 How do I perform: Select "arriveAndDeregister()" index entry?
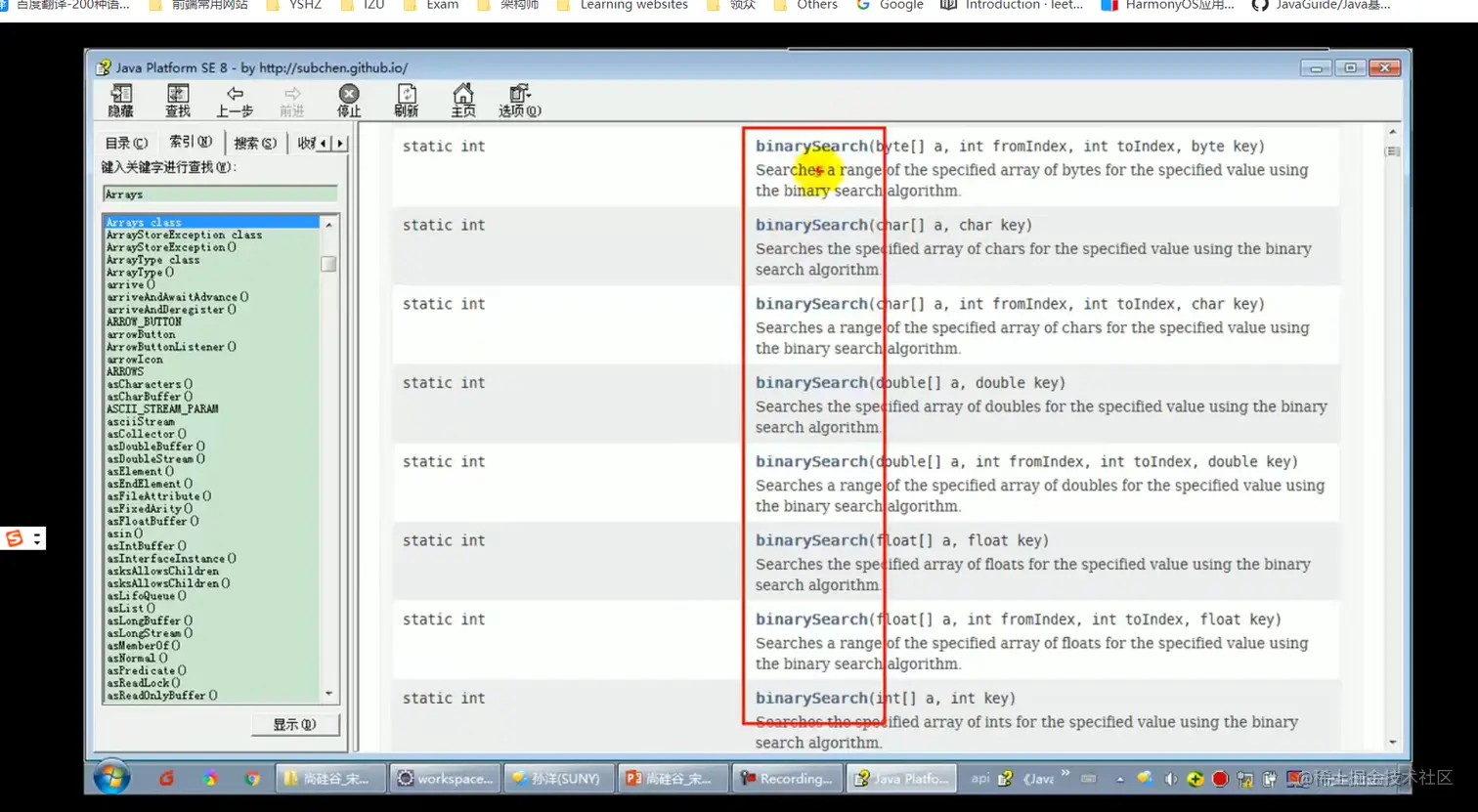click(171, 310)
